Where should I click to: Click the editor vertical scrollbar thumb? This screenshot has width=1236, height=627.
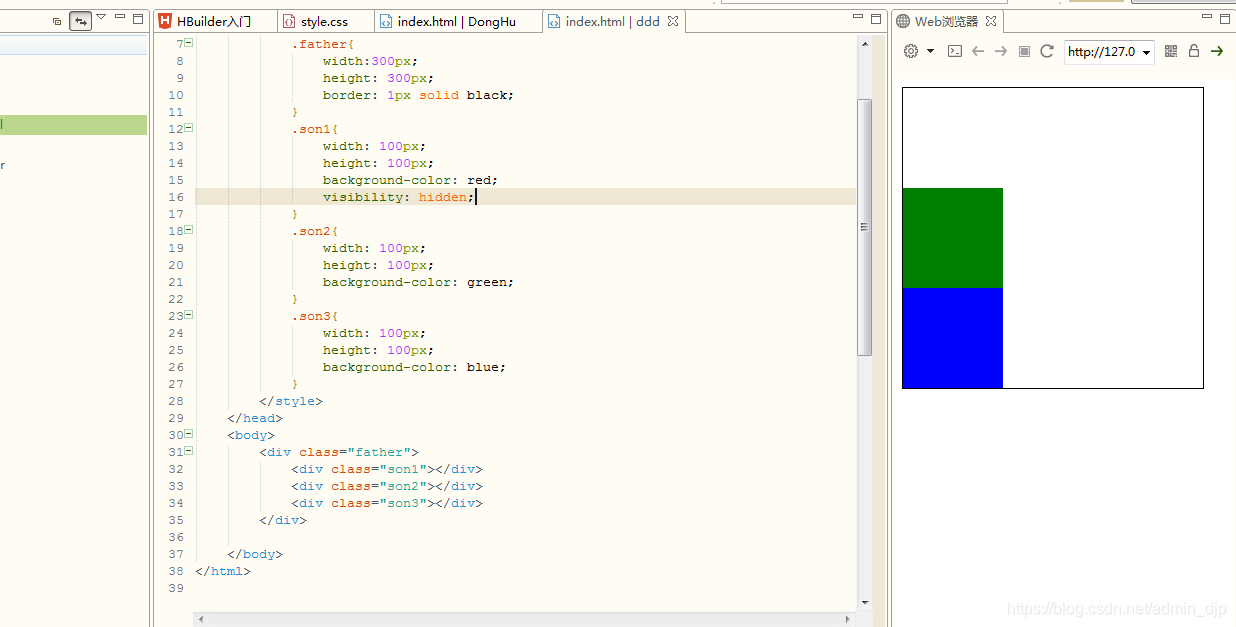865,227
